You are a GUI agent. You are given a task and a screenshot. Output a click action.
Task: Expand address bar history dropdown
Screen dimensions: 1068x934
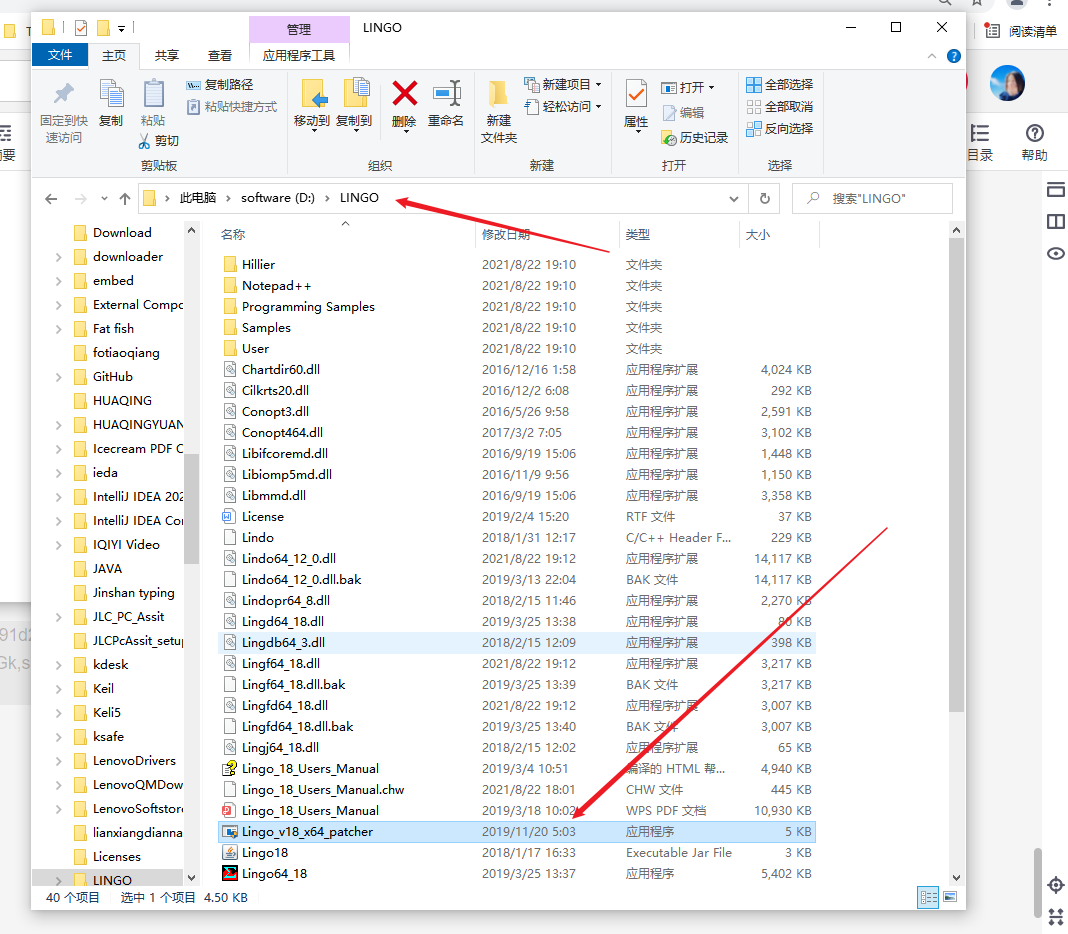(x=734, y=199)
